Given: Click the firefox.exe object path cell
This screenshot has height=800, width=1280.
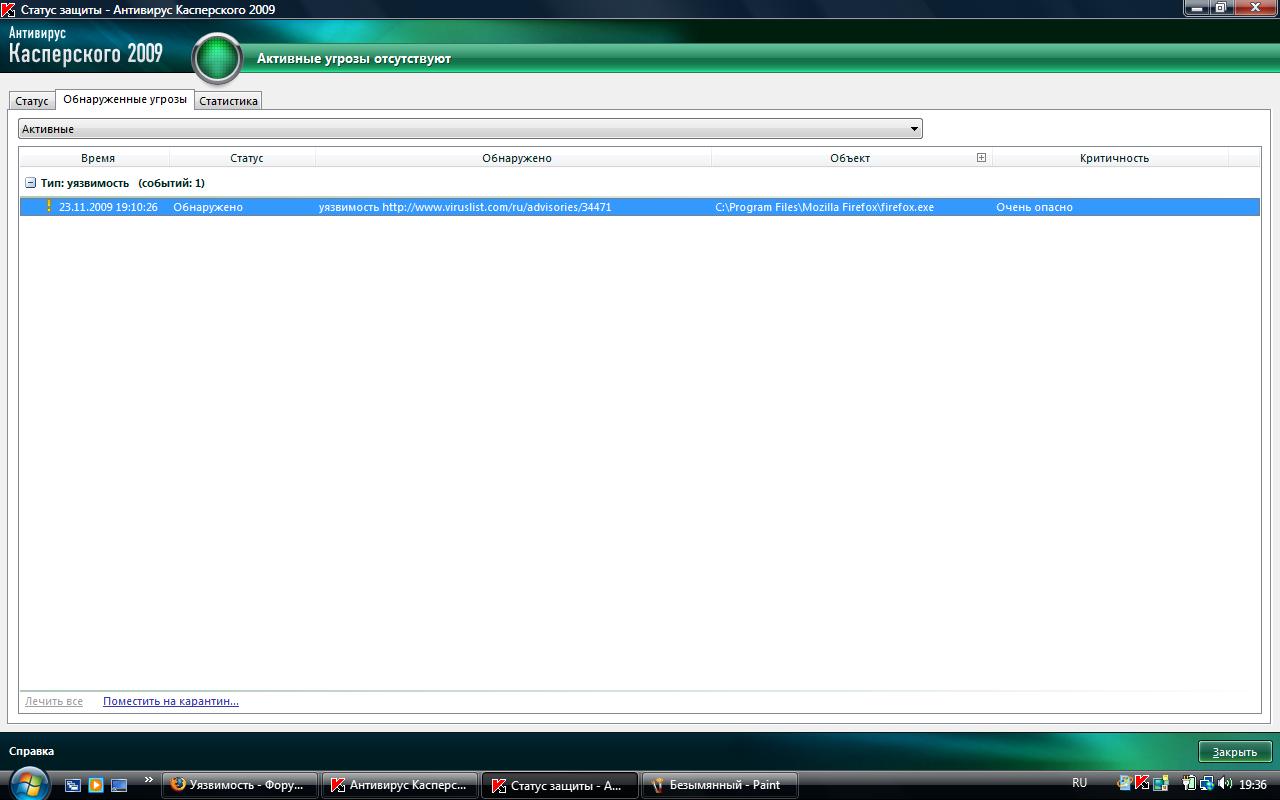Looking at the screenshot, I should tap(825, 207).
